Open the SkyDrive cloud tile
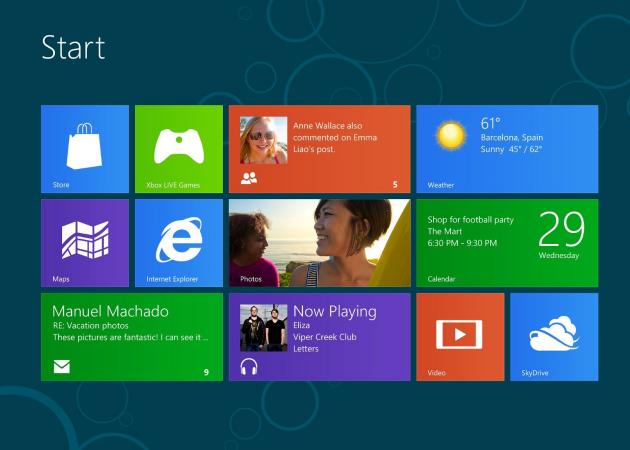The width and height of the screenshot is (630, 450). [554, 334]
